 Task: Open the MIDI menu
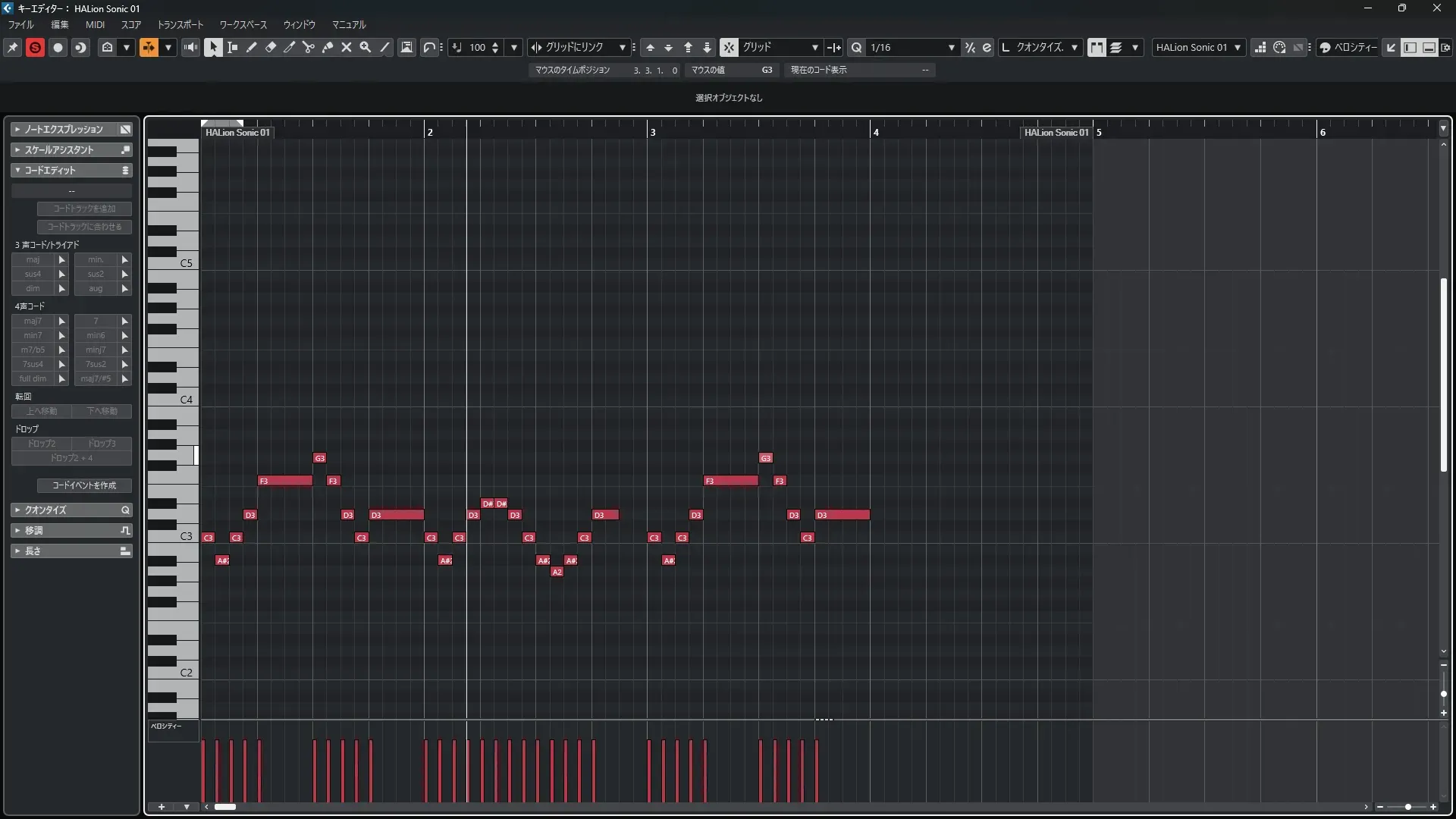point(95,24)
